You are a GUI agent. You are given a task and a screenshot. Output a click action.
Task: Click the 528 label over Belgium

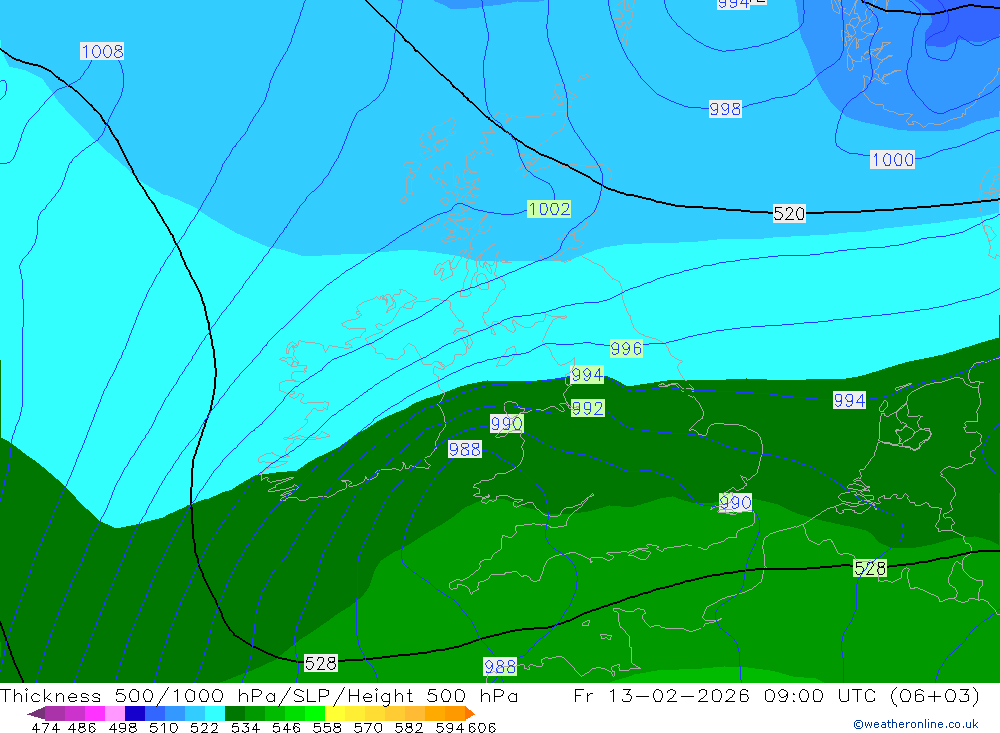[x=871, y=568]
